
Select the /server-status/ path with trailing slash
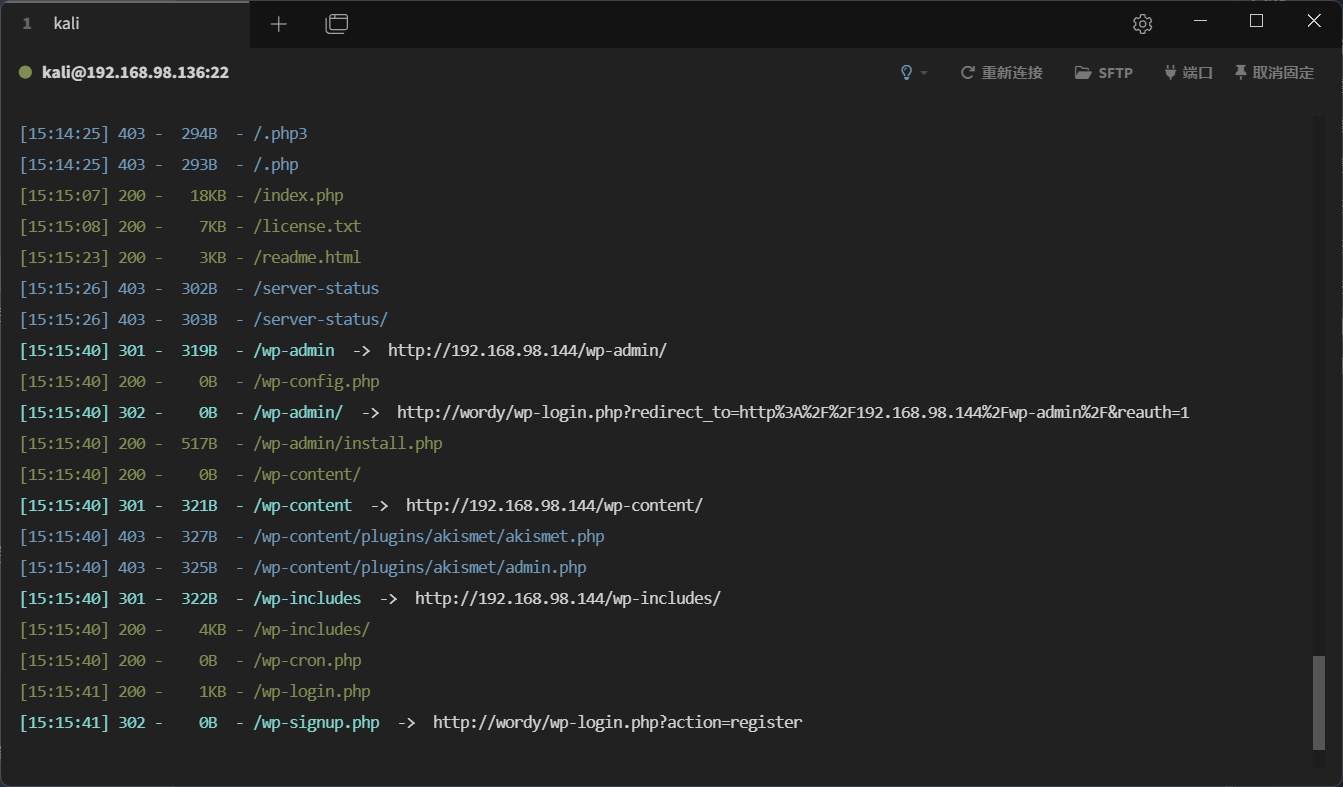320,319
